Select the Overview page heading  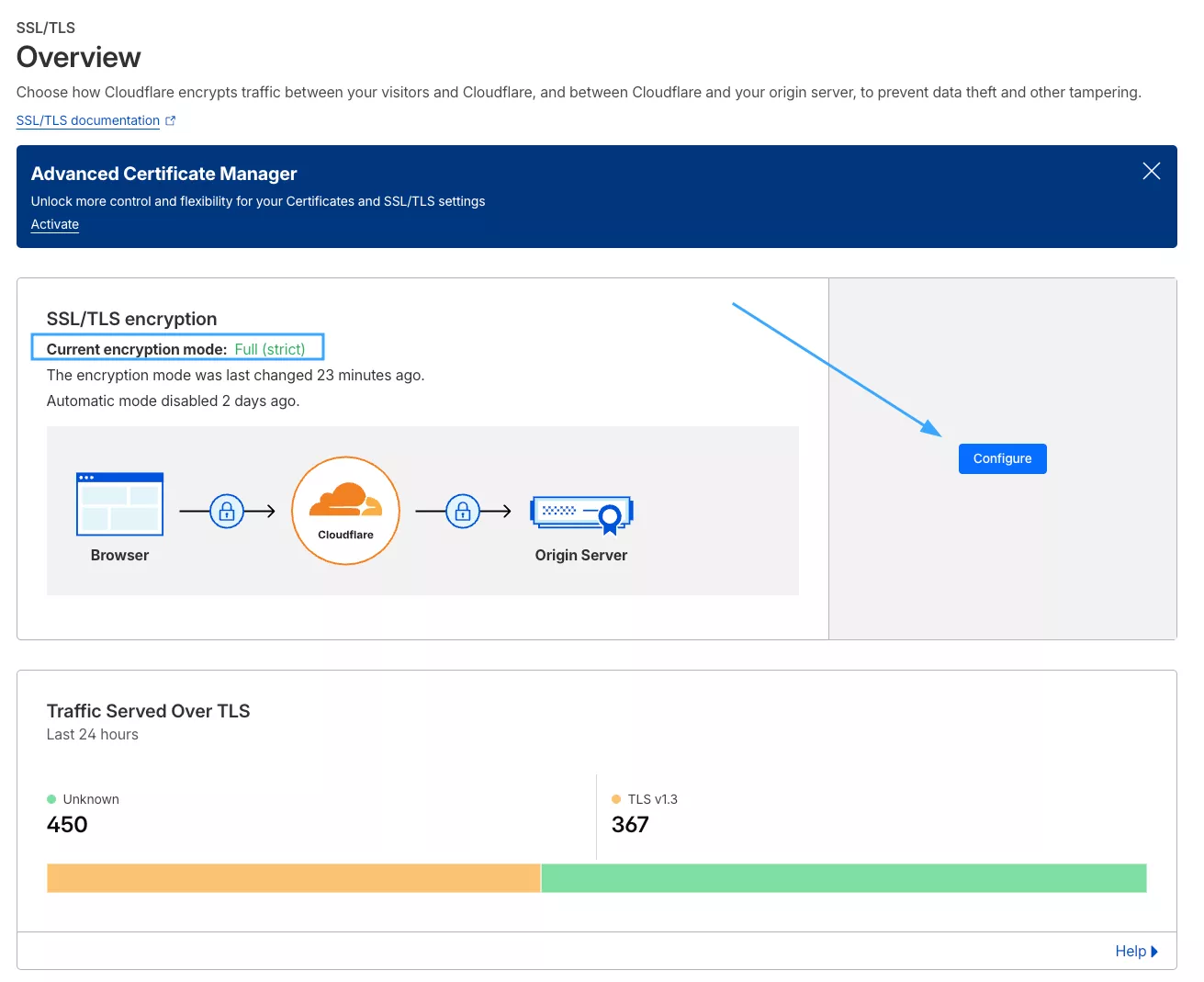(78, 57)
